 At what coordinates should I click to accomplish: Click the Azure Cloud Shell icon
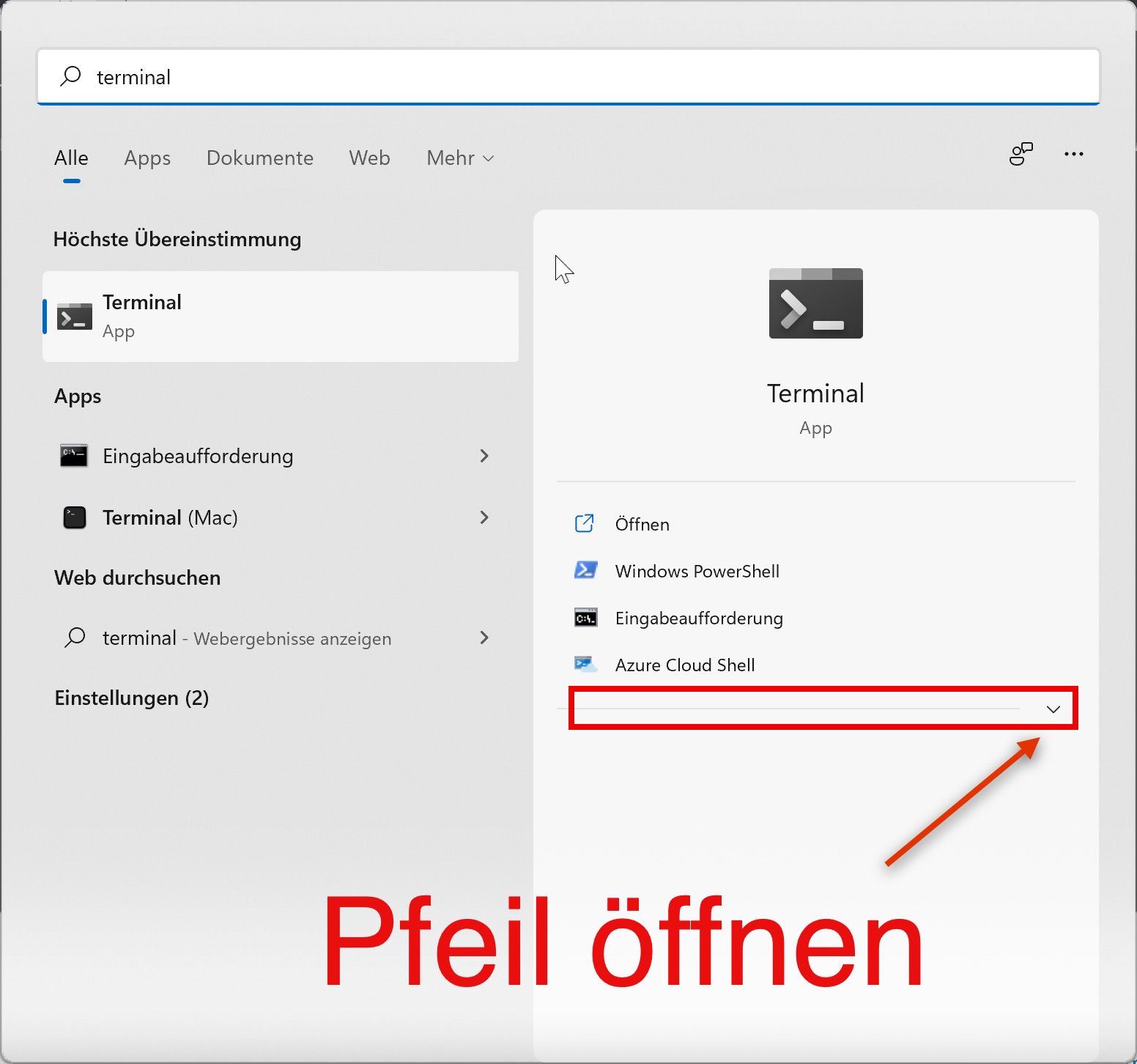pos(585,664)
